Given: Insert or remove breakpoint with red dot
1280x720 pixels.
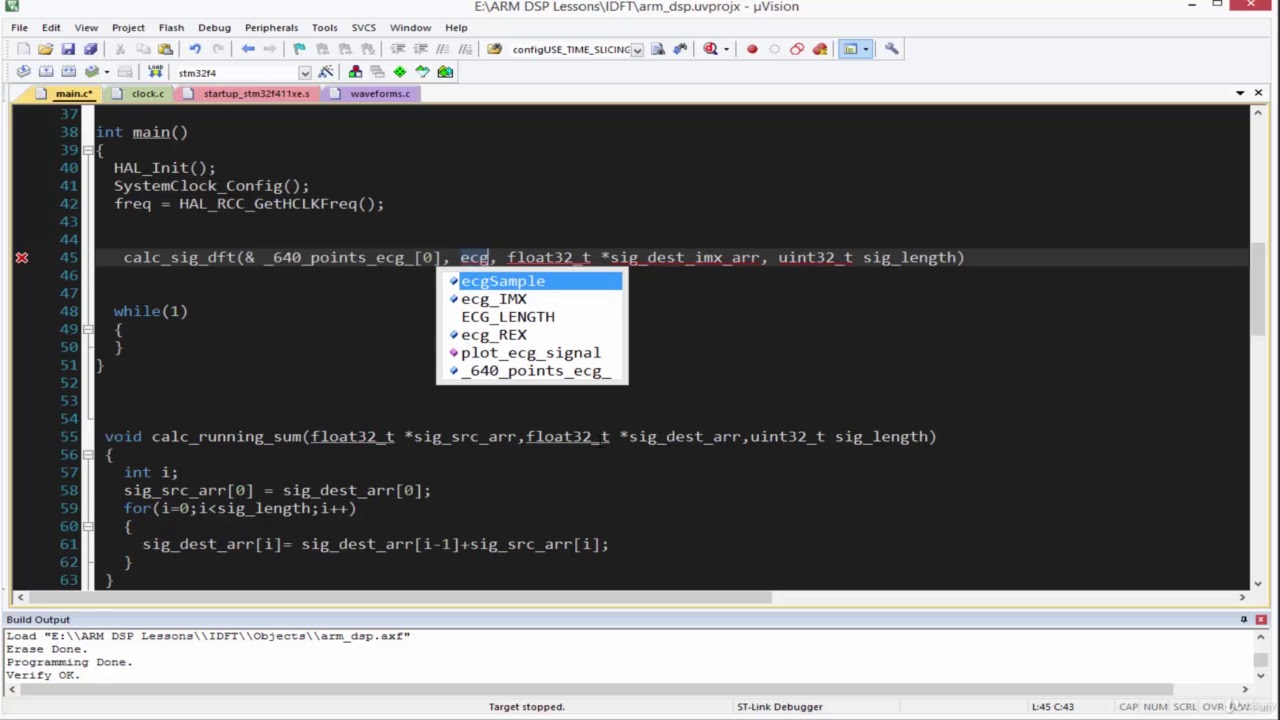Looking at the screenshot, I should 752,49.
